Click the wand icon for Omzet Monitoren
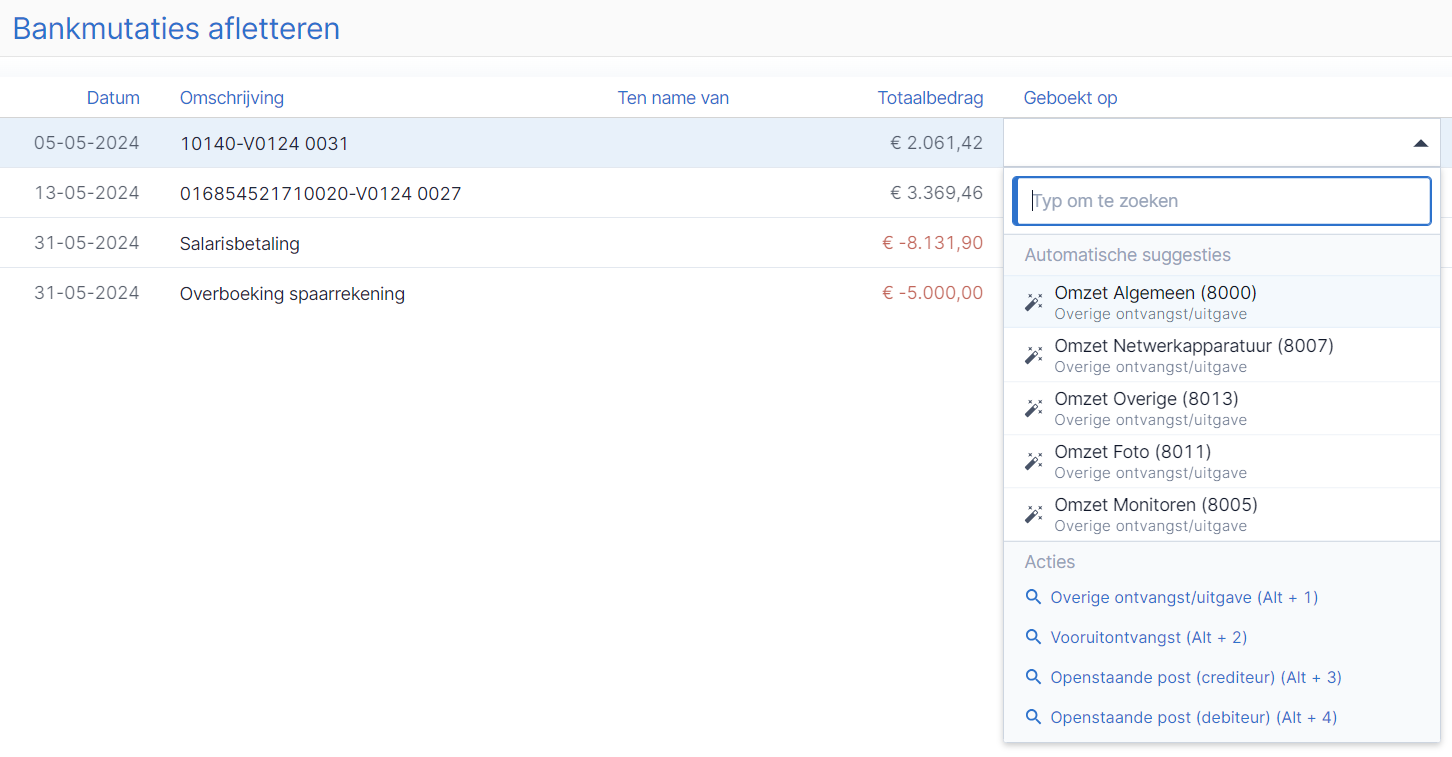 pyautogui.click(x=1034, y=514)
